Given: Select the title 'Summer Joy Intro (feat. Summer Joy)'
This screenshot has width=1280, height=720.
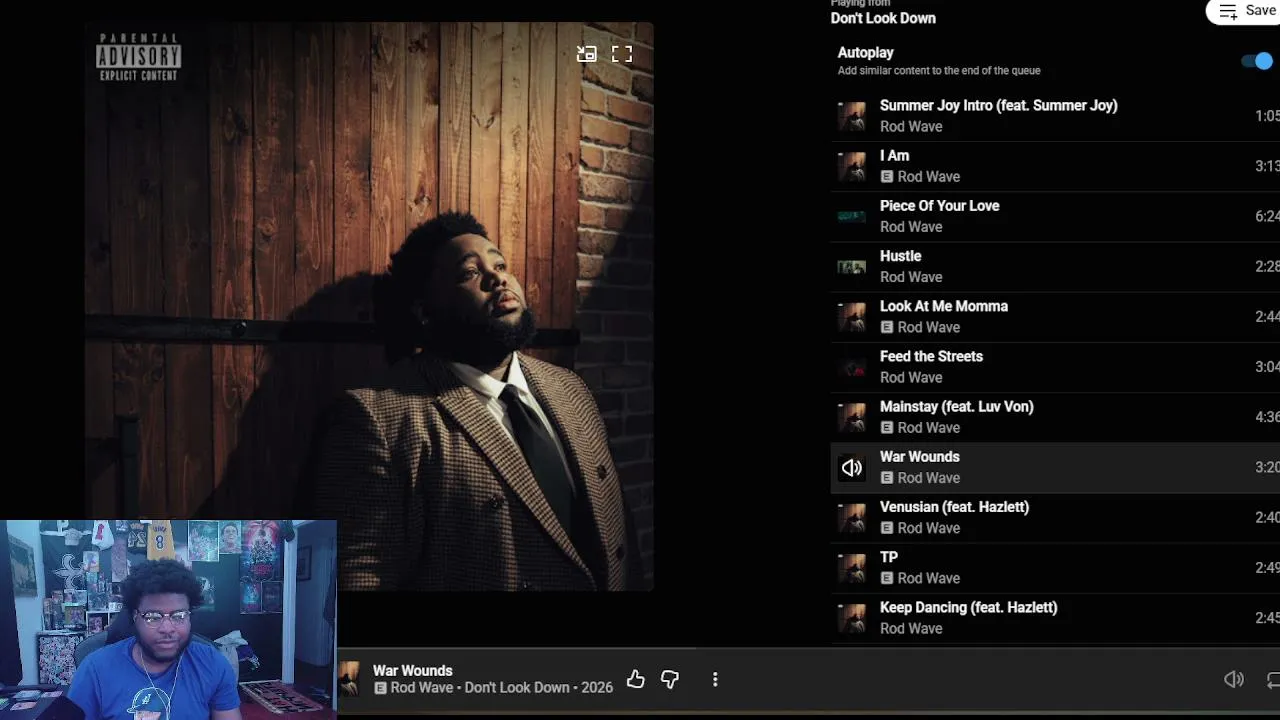Looking at the screenshot, I should pos(999,105).
